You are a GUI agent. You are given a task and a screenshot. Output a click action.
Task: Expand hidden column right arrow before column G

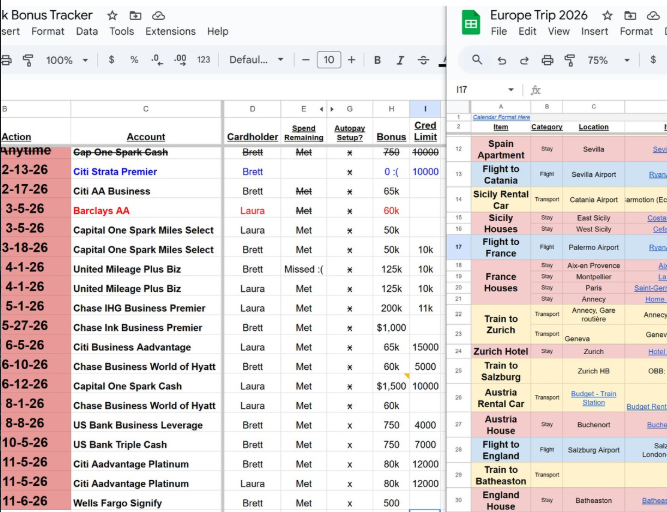(332, 109)
